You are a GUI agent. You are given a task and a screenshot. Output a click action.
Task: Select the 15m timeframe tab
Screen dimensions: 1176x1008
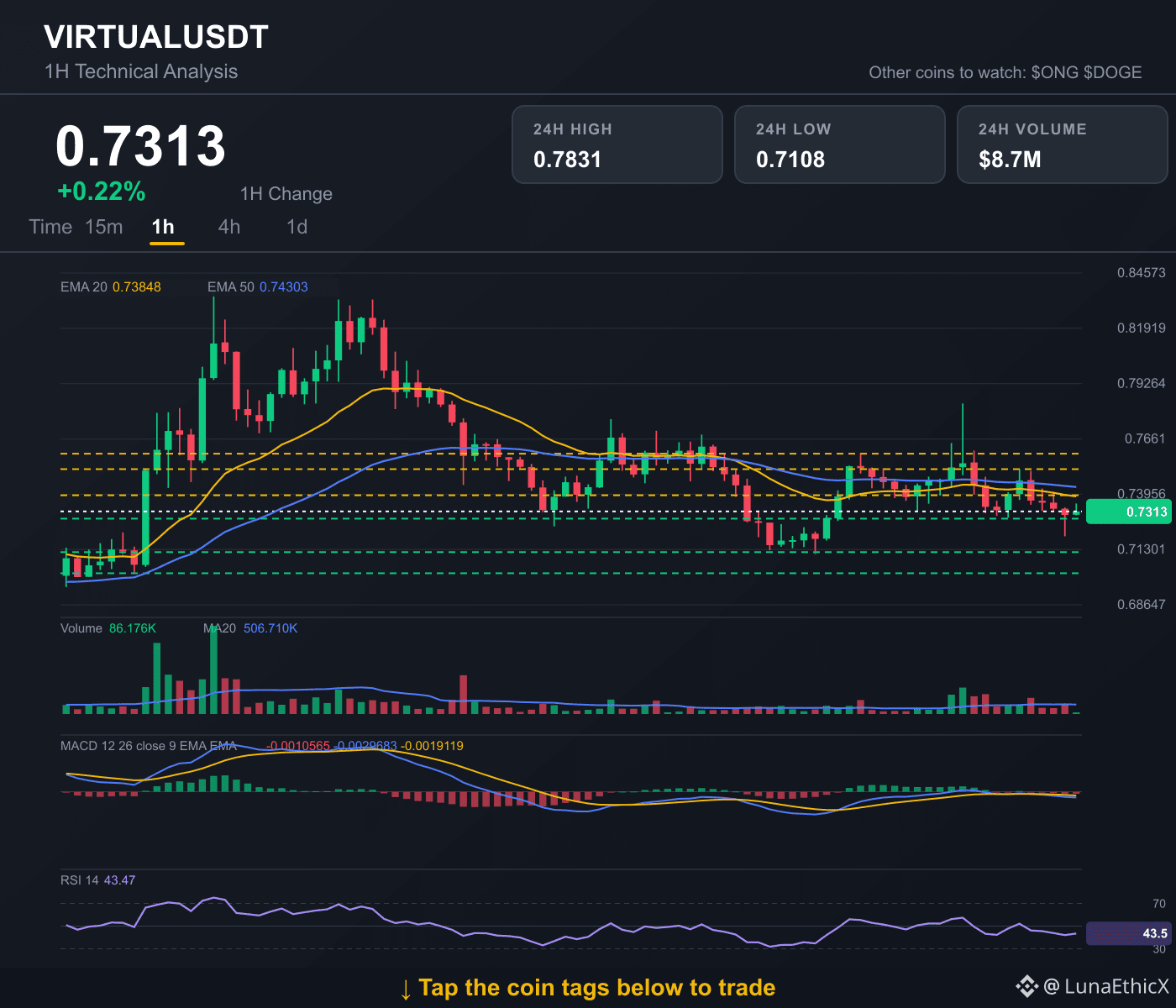(x=104, y=227)
